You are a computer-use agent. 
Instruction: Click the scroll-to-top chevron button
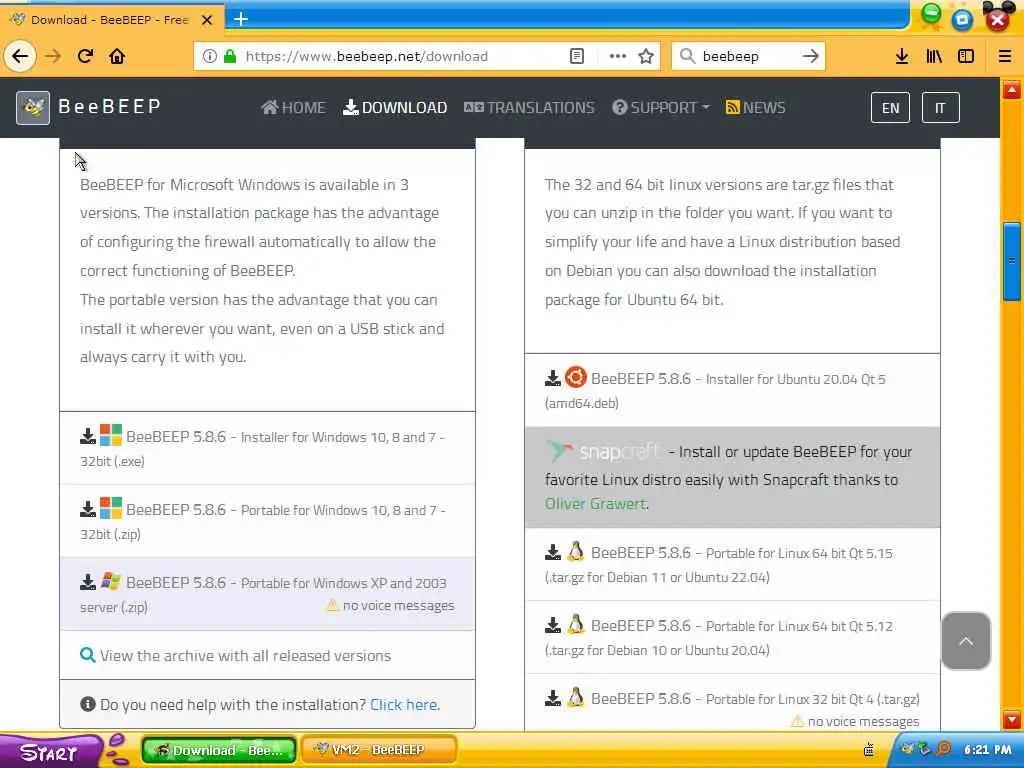966,641
